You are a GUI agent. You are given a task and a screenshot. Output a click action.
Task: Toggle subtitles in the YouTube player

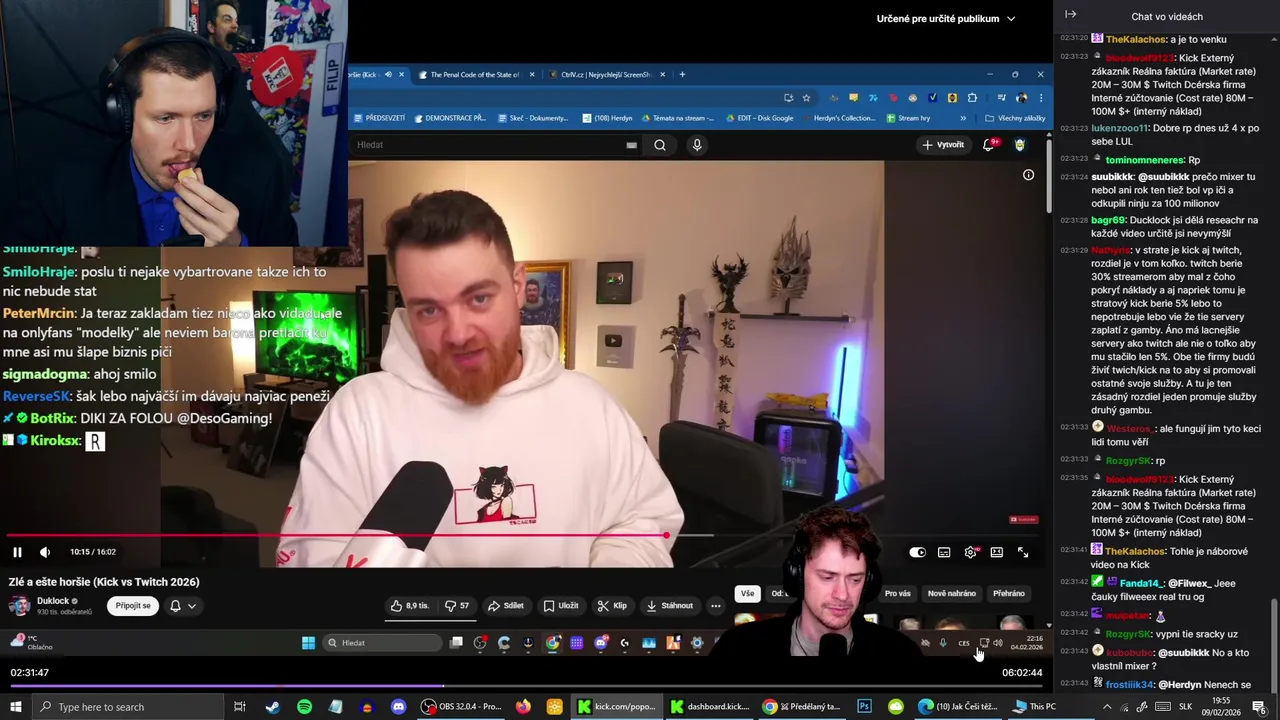tap(944, 552)
